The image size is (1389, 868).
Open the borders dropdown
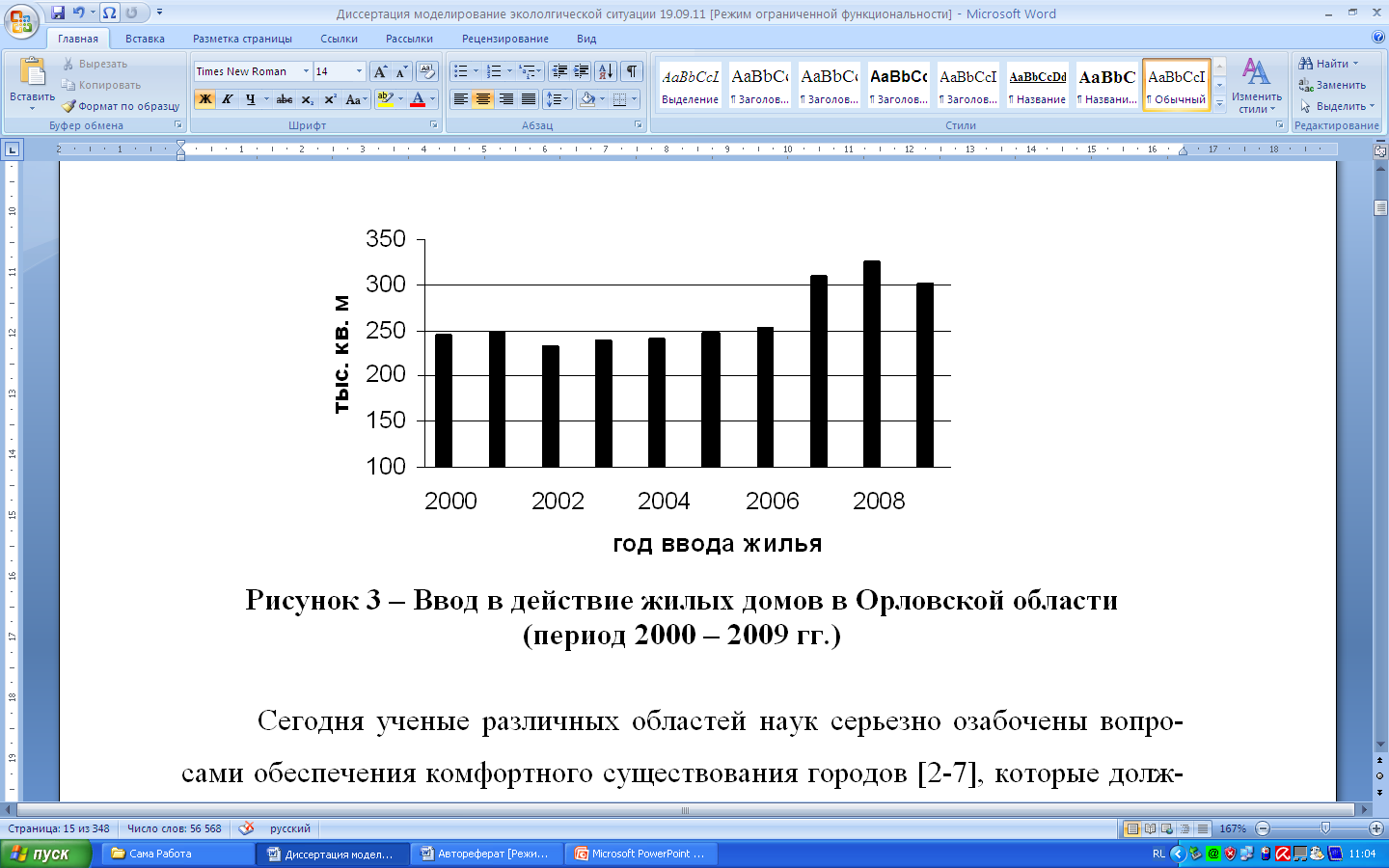tap(633, 99)
